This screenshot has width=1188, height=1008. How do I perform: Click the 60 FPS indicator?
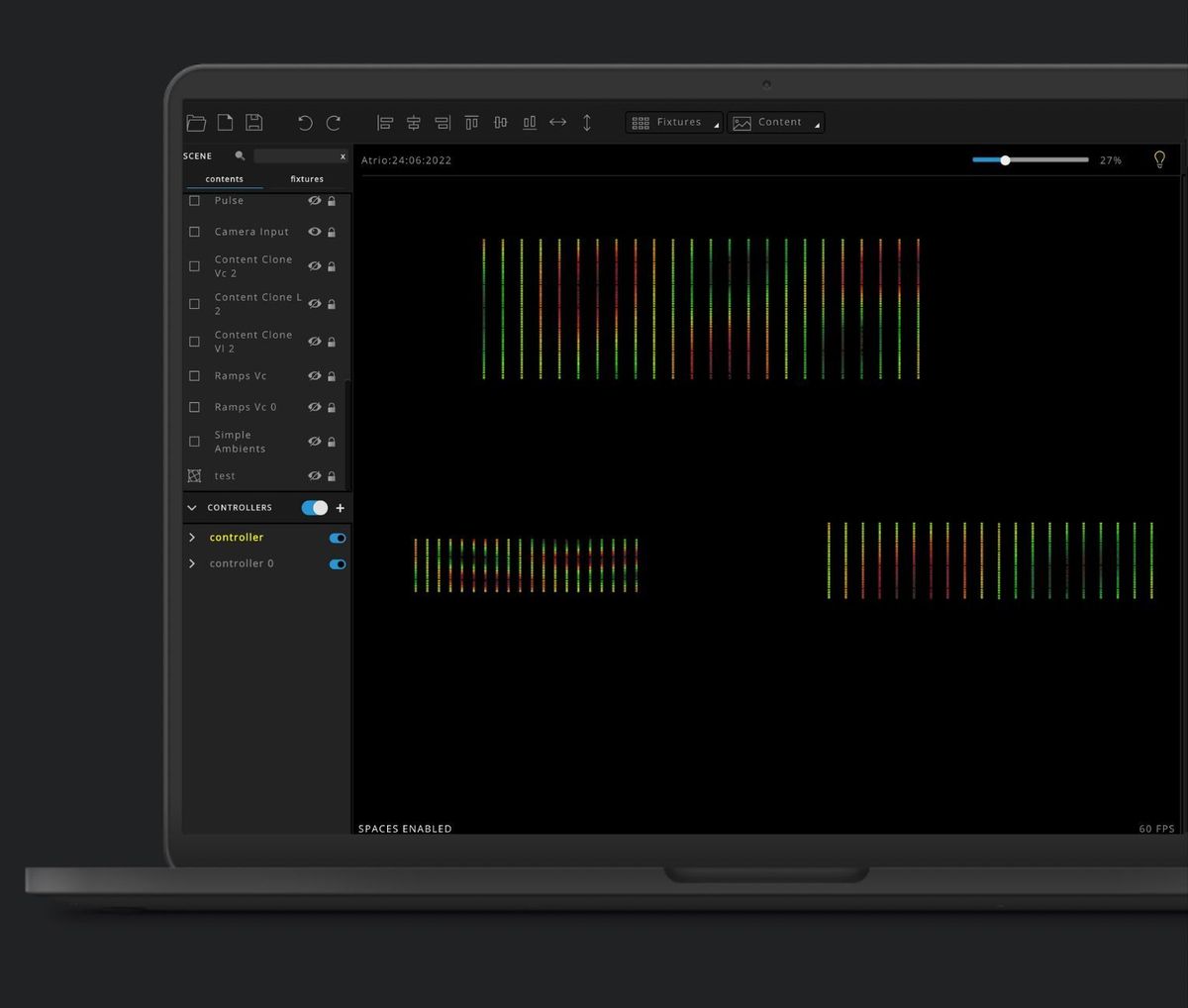click(x=1156, y=829)
